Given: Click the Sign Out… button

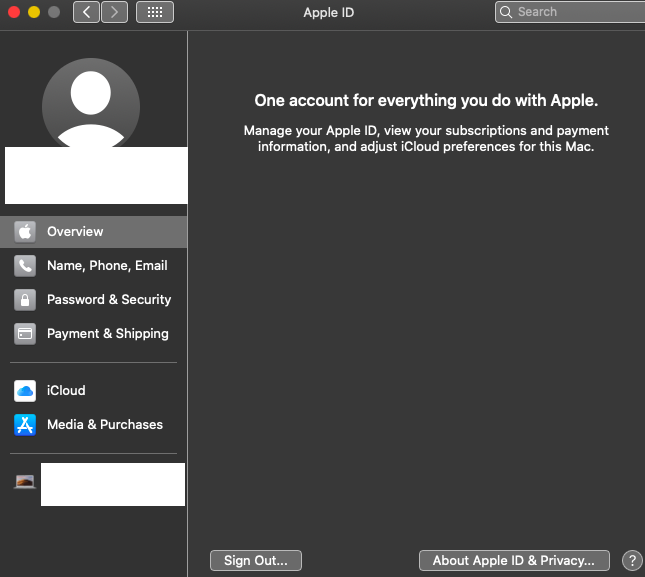Looking at the screenshot, I should click(256, 561).
